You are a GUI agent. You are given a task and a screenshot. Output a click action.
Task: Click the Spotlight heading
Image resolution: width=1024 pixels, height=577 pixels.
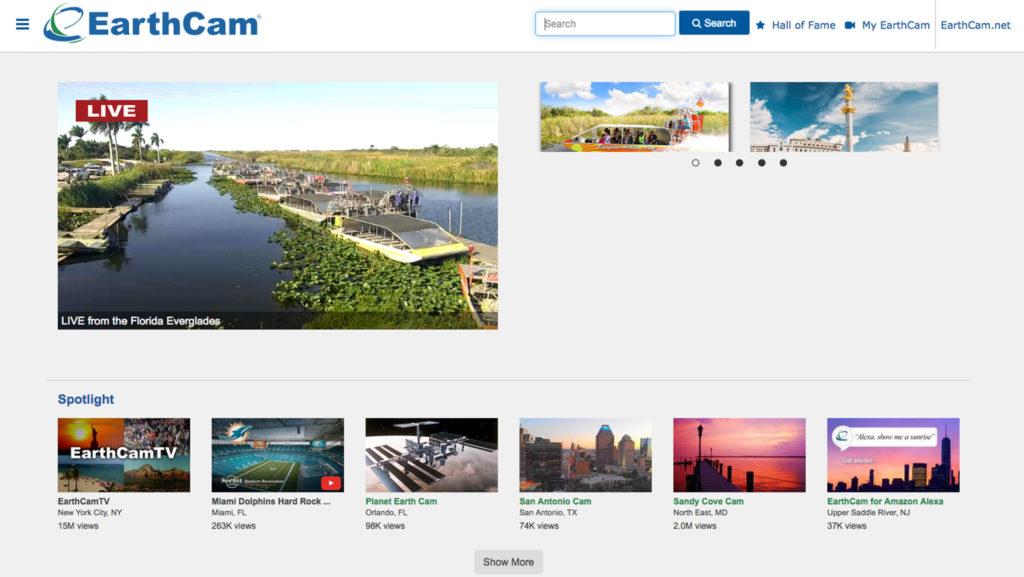coord(86,399)
